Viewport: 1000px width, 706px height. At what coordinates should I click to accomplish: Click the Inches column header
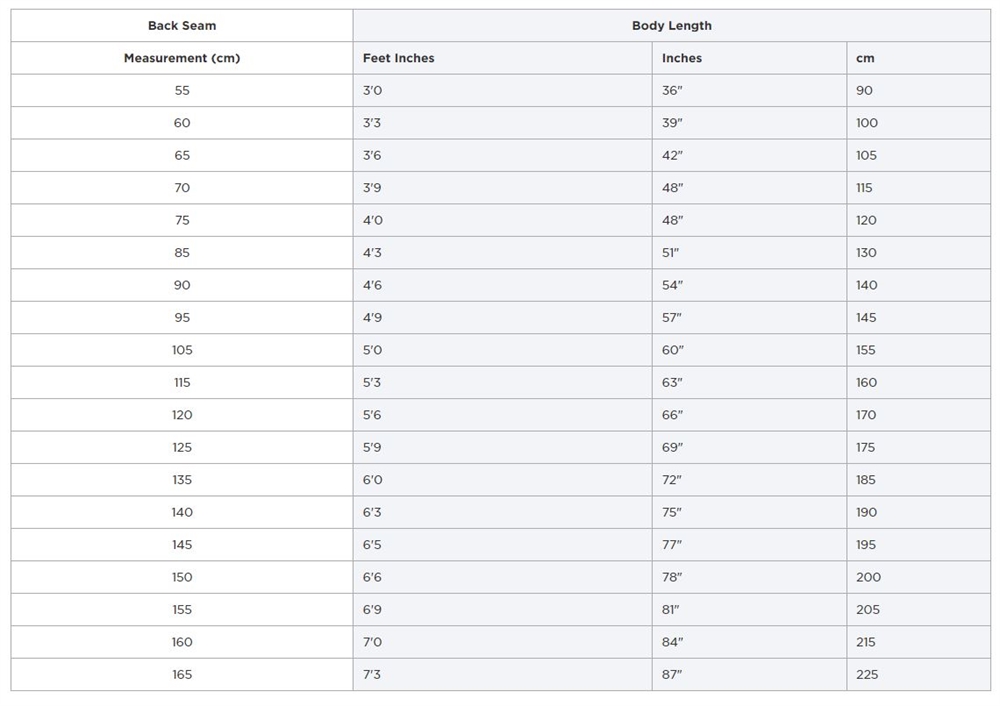coord(681,58)
